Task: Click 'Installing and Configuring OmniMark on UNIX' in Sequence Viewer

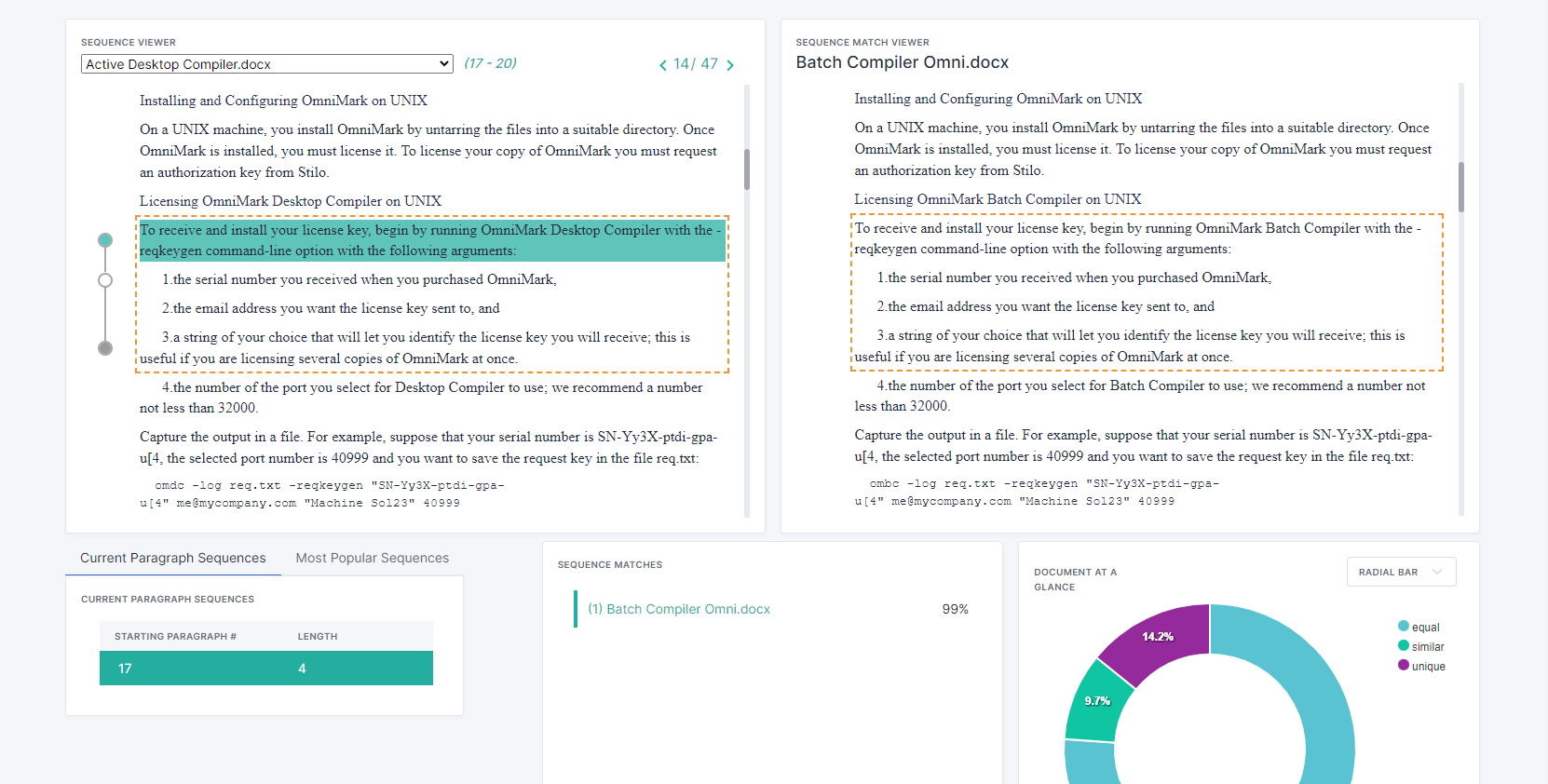Action: [283, 101]
